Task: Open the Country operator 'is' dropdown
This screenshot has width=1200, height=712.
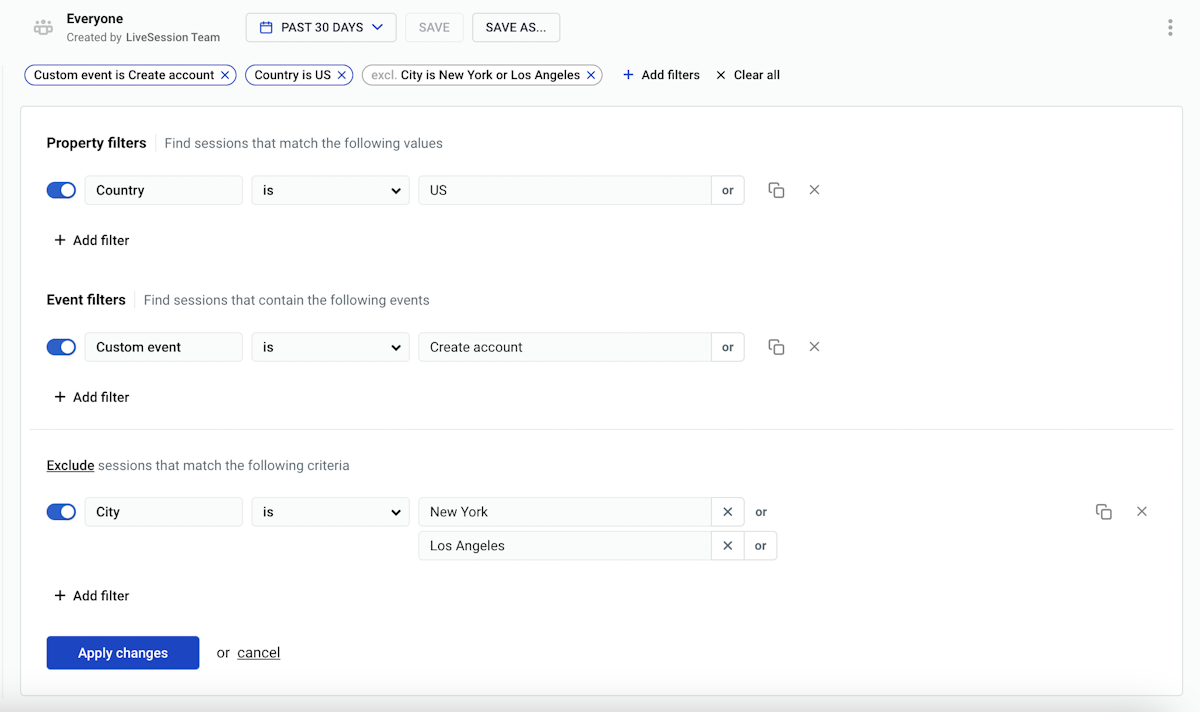Action: coord(330,190)
